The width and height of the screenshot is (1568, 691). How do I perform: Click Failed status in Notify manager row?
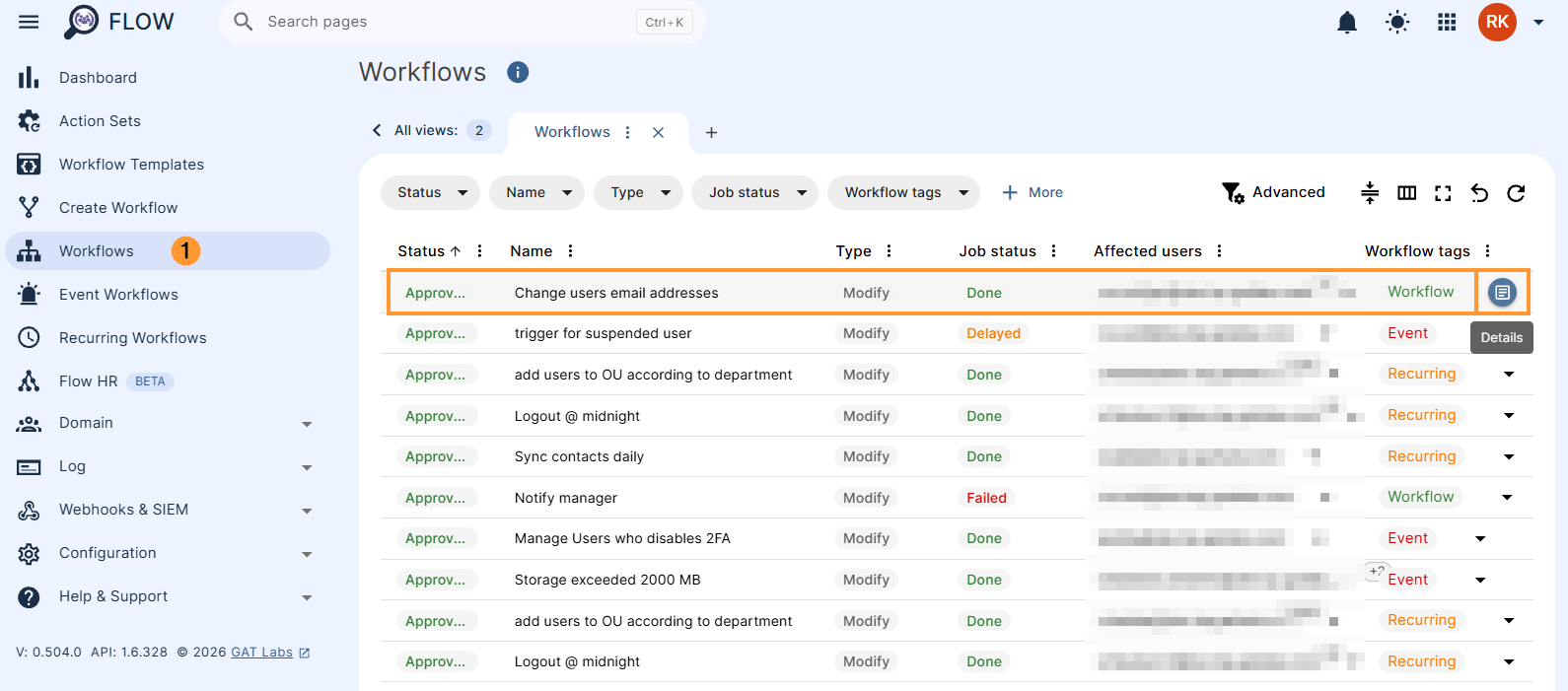(x=986, y=498)
